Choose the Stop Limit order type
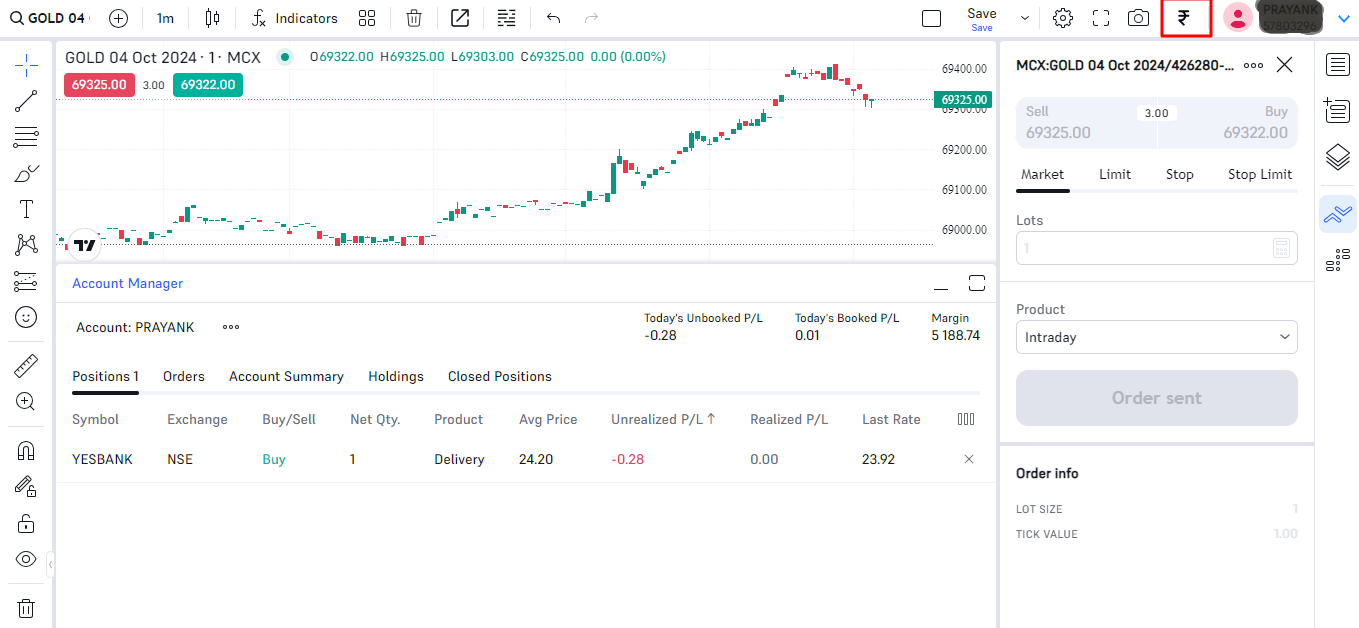Screen dimensions: 1359x628 tap(1260, 174)
